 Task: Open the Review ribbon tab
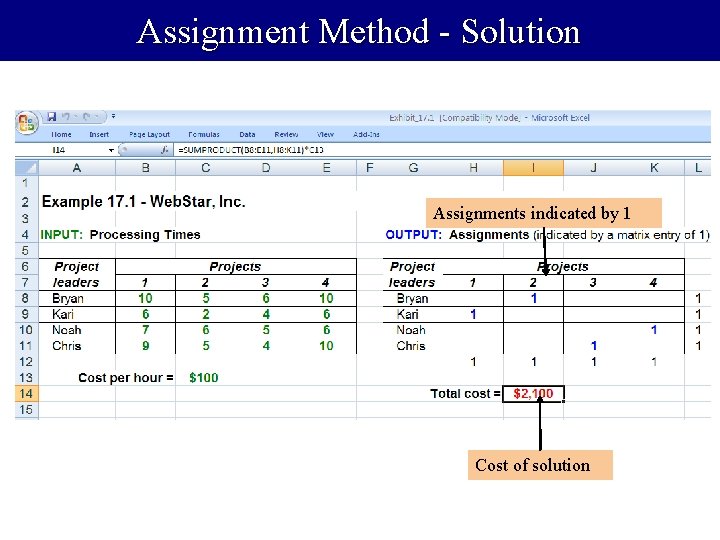pyautogui.click(x=286, y=135)
